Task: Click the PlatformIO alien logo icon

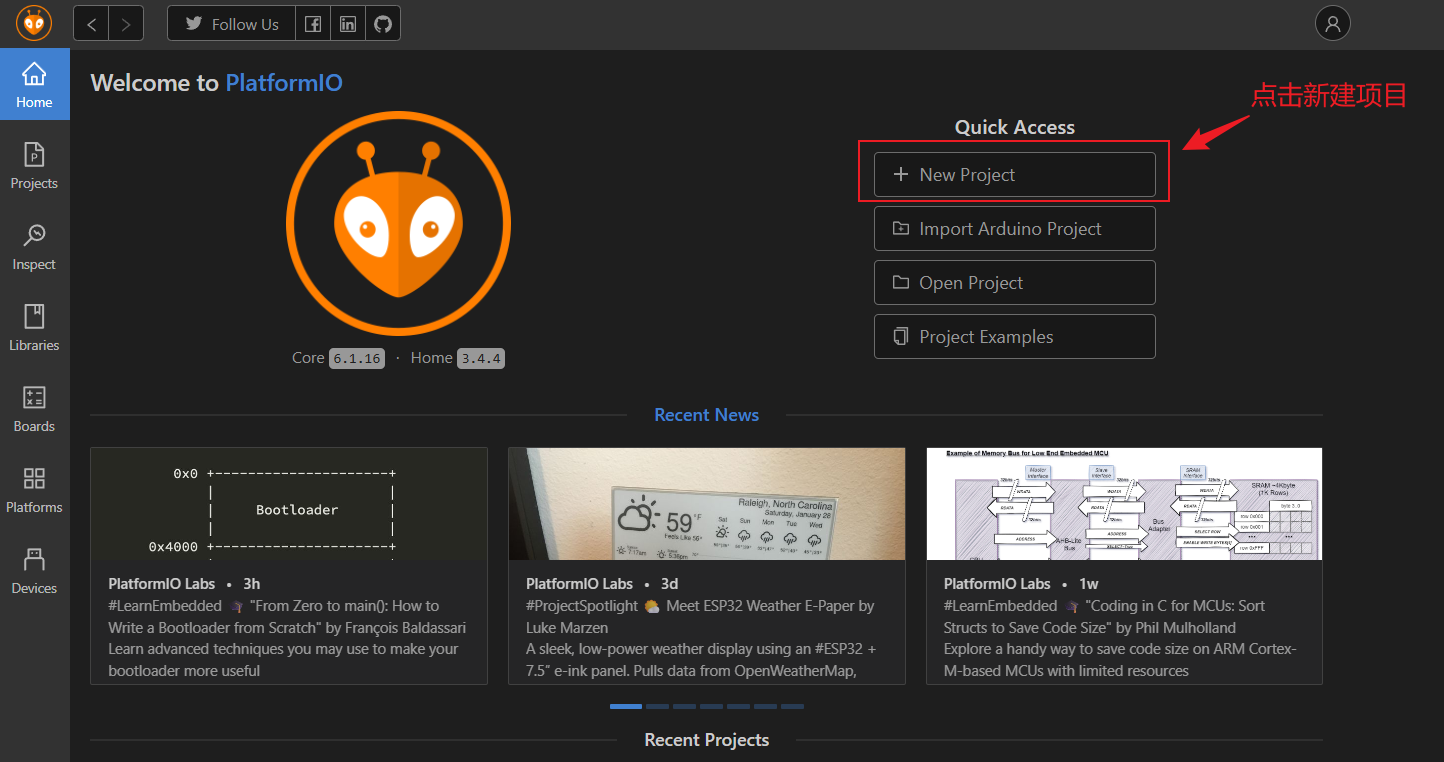Action: (33, 23)
